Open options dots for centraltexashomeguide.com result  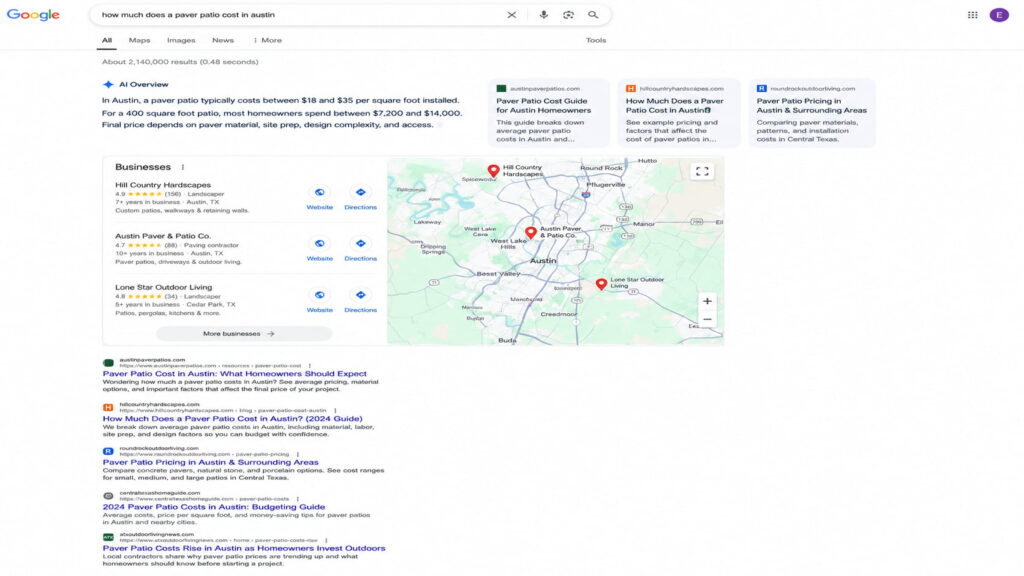[298, 499]
